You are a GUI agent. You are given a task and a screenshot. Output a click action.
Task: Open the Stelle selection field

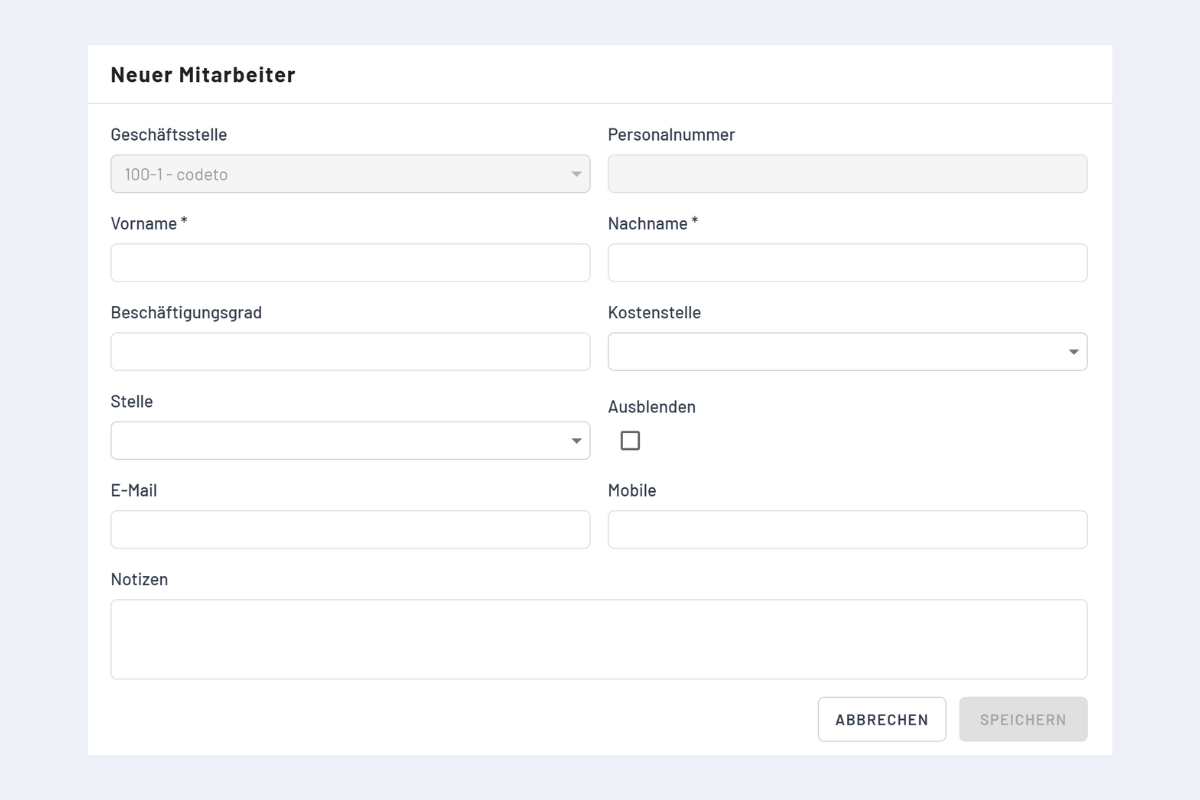338,441
